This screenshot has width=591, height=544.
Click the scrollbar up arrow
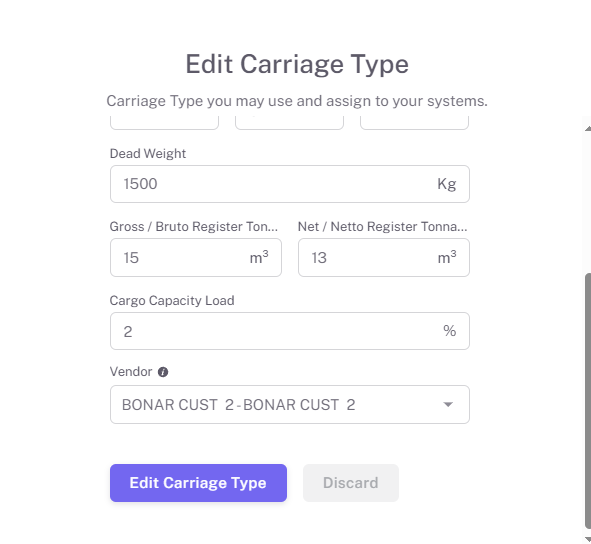click(x=588, y=129)
